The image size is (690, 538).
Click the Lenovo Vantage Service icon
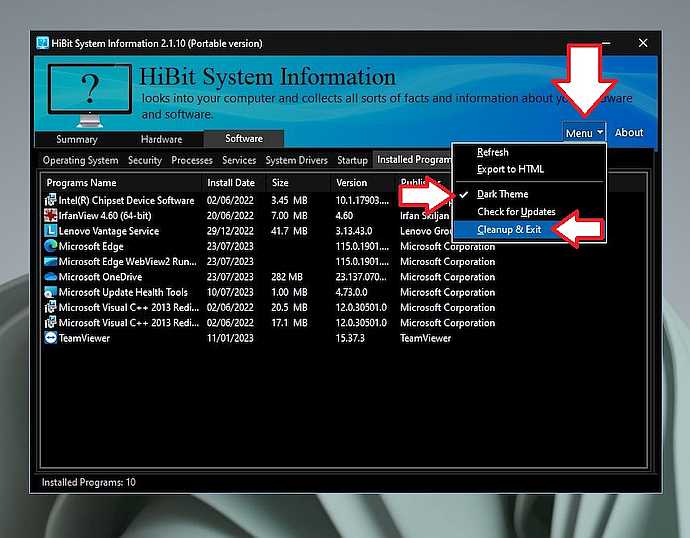coord(50,231)
